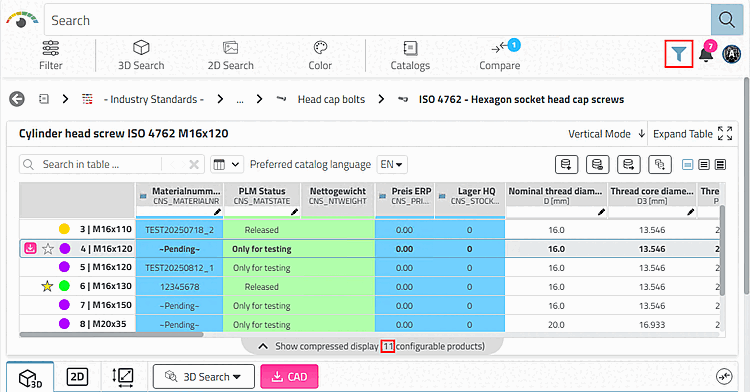Switch to the 2D view tab

click(77, 377)
